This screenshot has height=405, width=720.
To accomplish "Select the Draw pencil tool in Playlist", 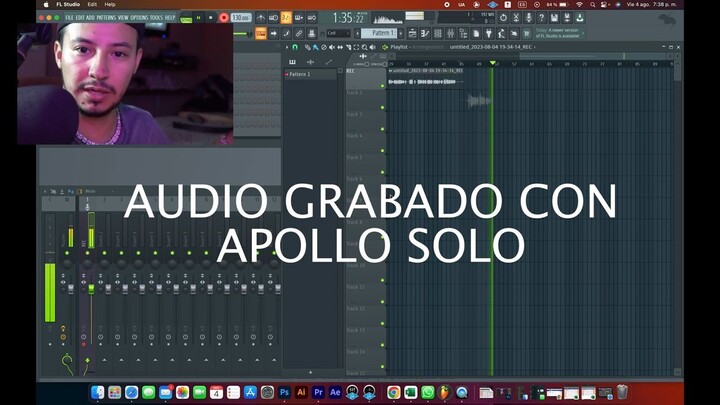I will click(308, 47).
